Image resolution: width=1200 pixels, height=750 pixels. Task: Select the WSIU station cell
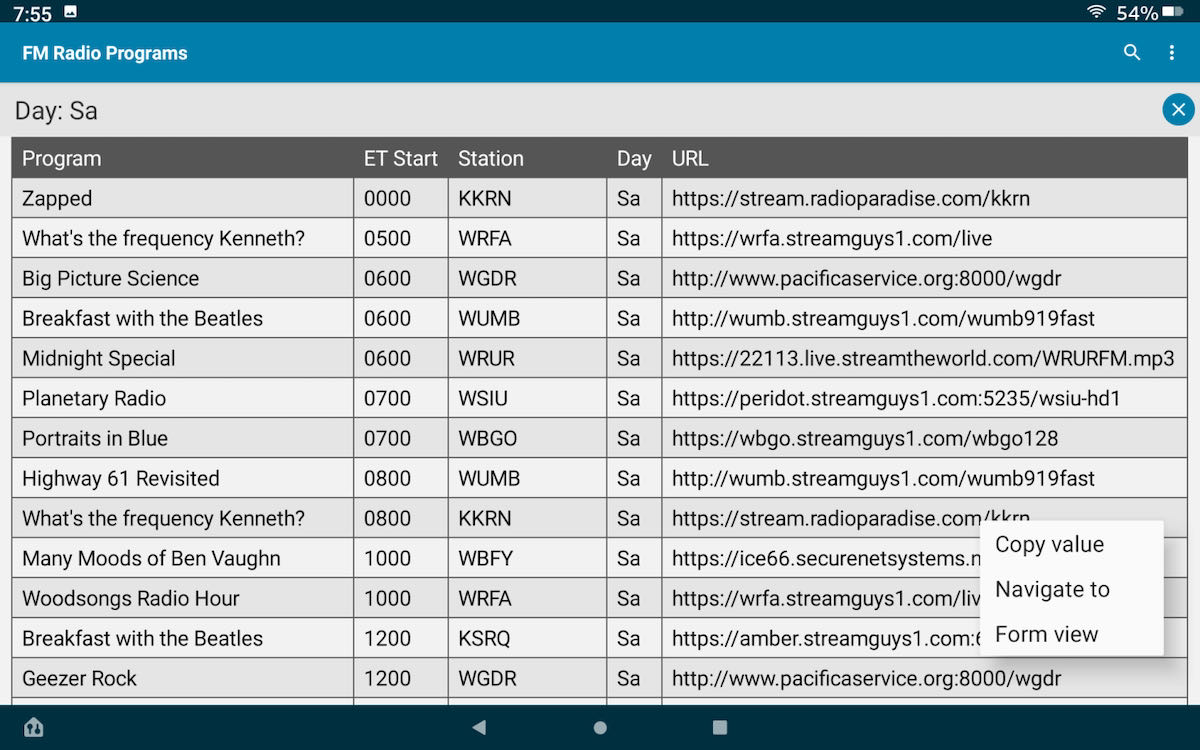click(x=528, y=398)
